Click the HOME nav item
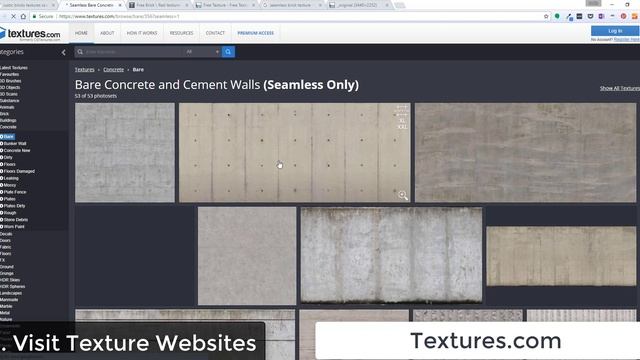Viewport: 640px width, 360px height. coord(81,33)
